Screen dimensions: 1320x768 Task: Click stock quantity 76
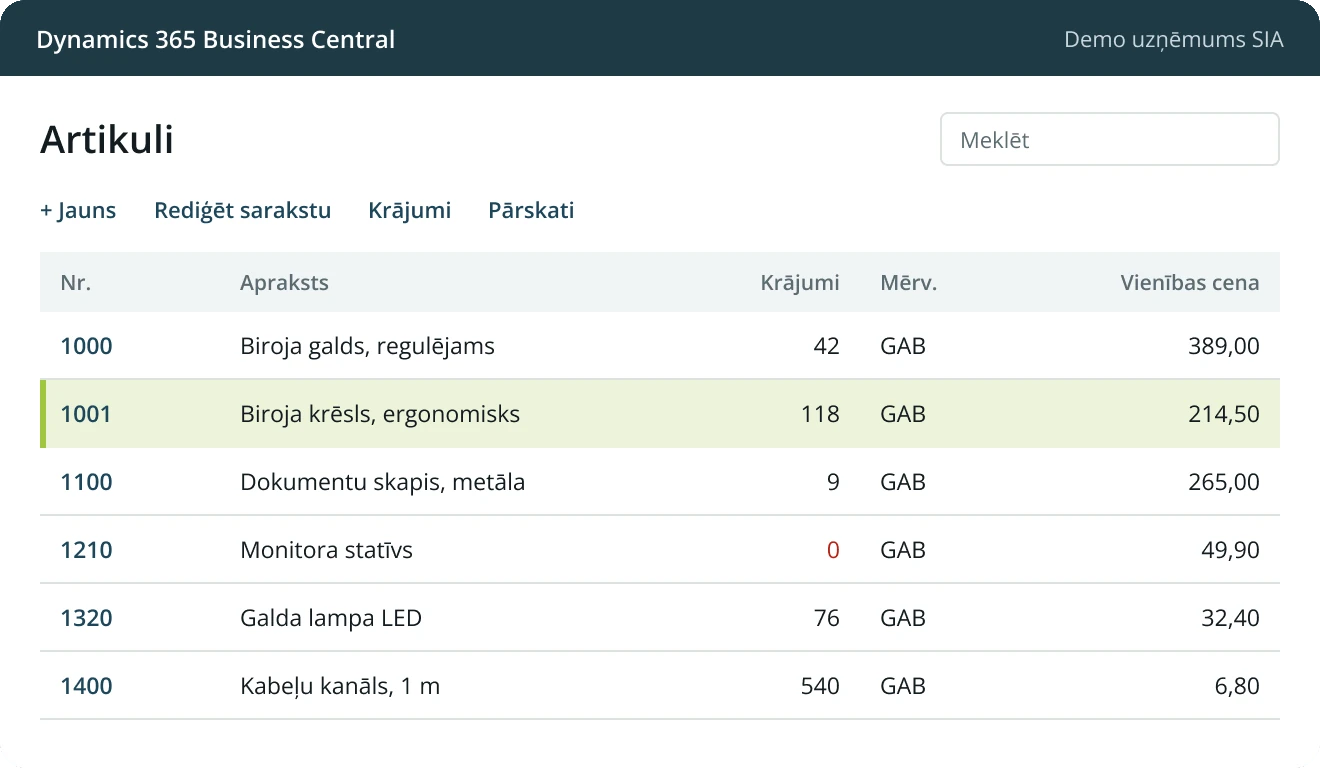(827, 618)
